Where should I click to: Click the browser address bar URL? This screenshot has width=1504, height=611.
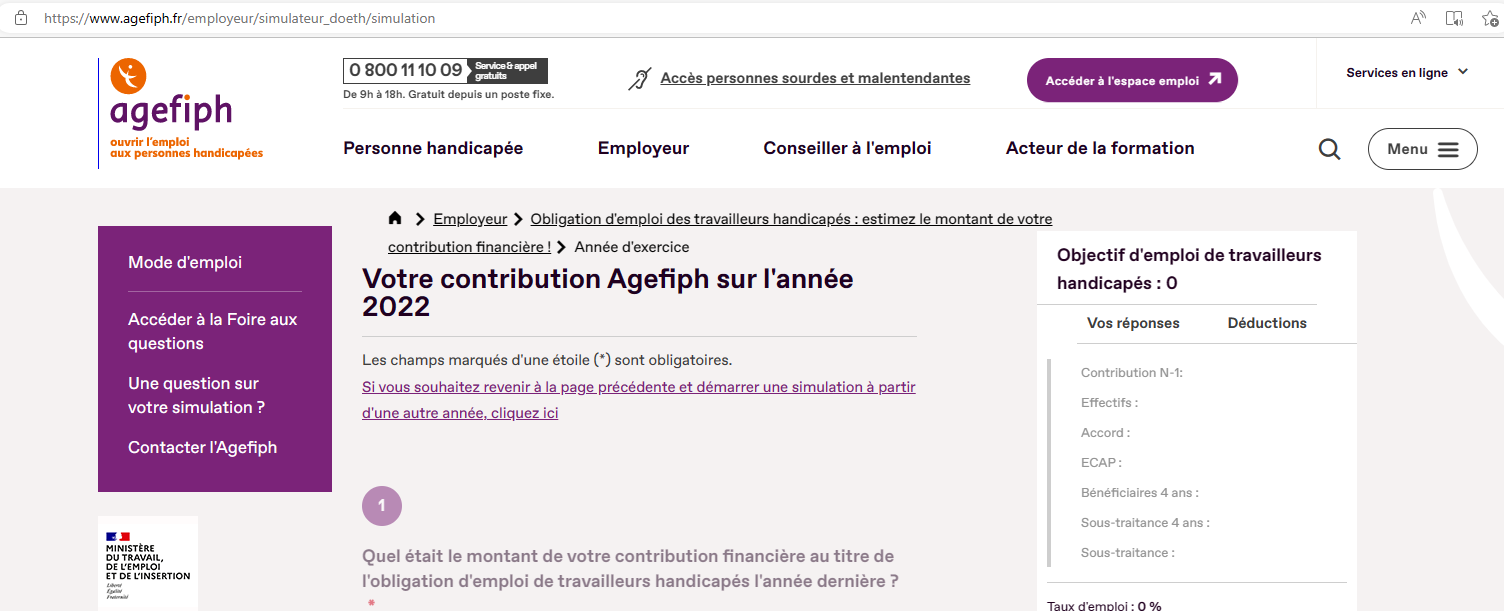pos(240,18)
